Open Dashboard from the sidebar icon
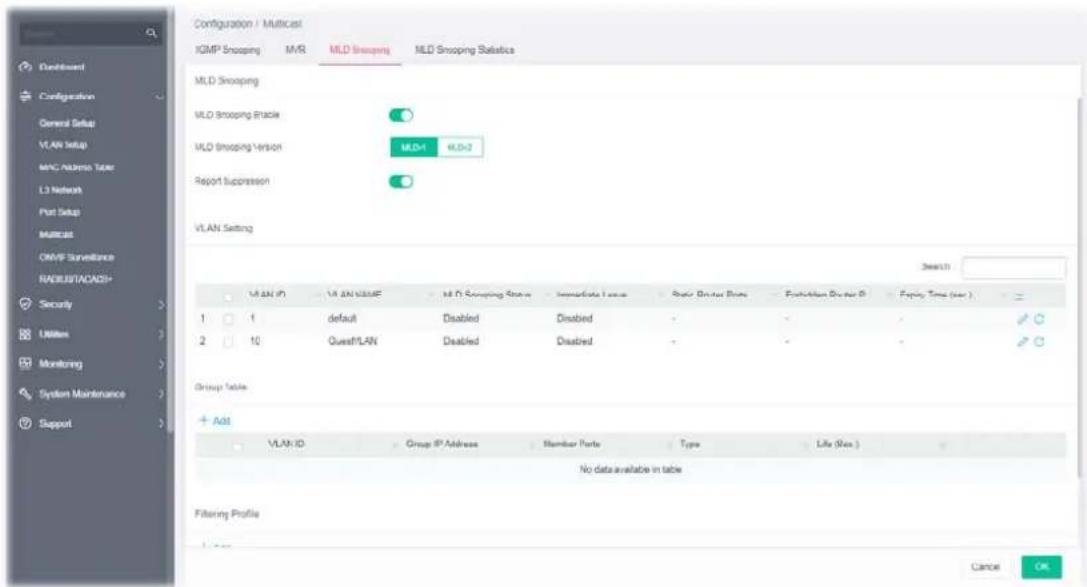The height and width of the screenshot is (587, 1087). tap(26, 67)
